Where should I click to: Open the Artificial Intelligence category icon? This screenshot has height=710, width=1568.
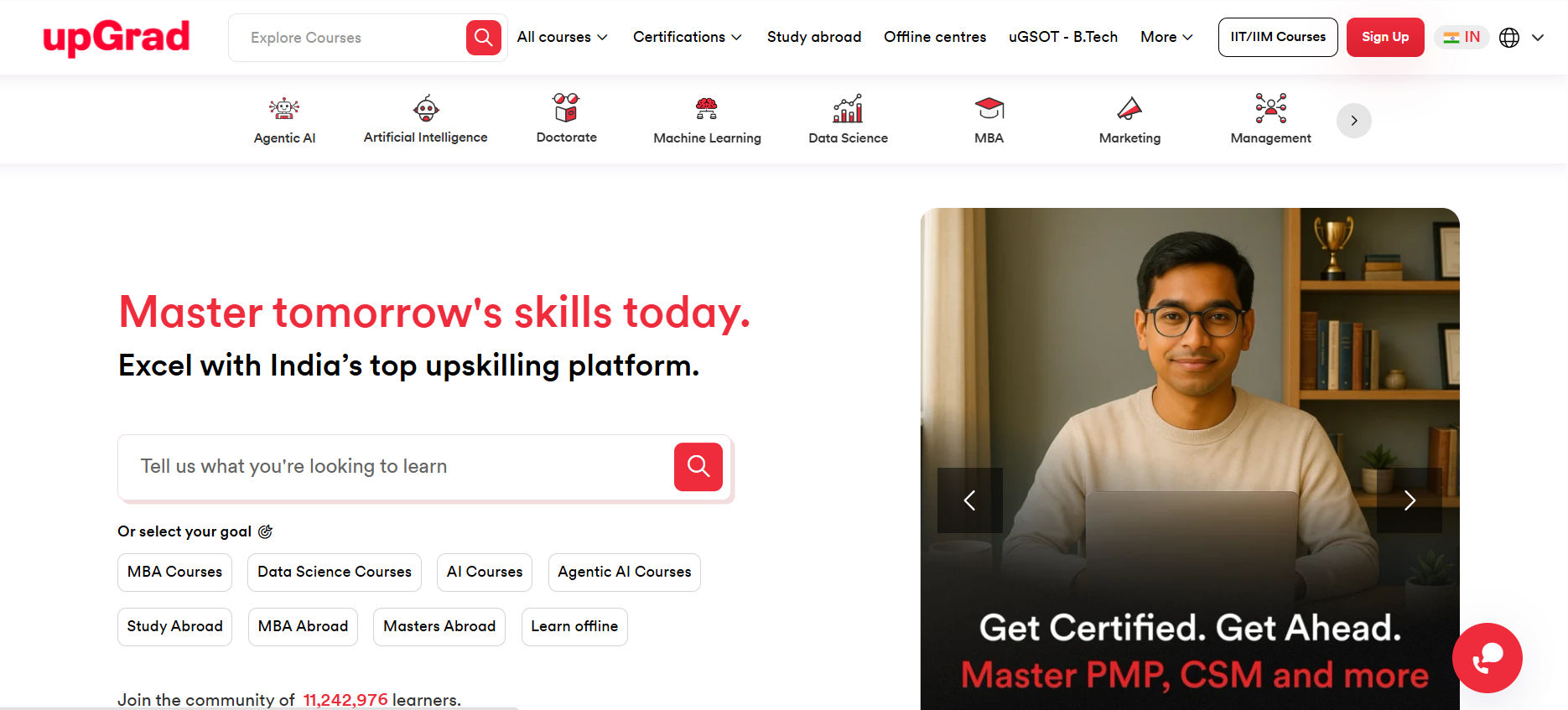pos(426,108)
